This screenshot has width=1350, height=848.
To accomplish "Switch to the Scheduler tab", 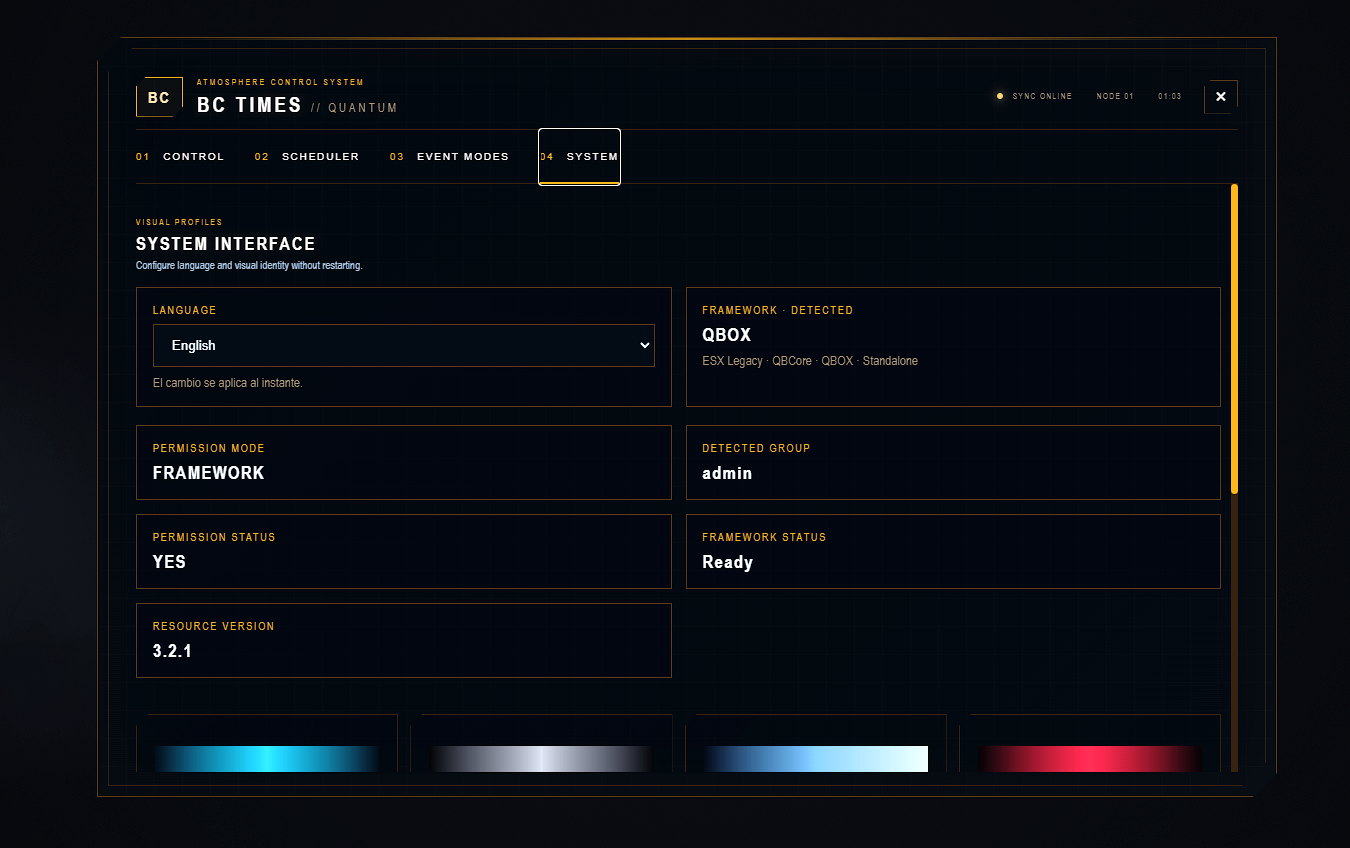I will click(307, 157).
